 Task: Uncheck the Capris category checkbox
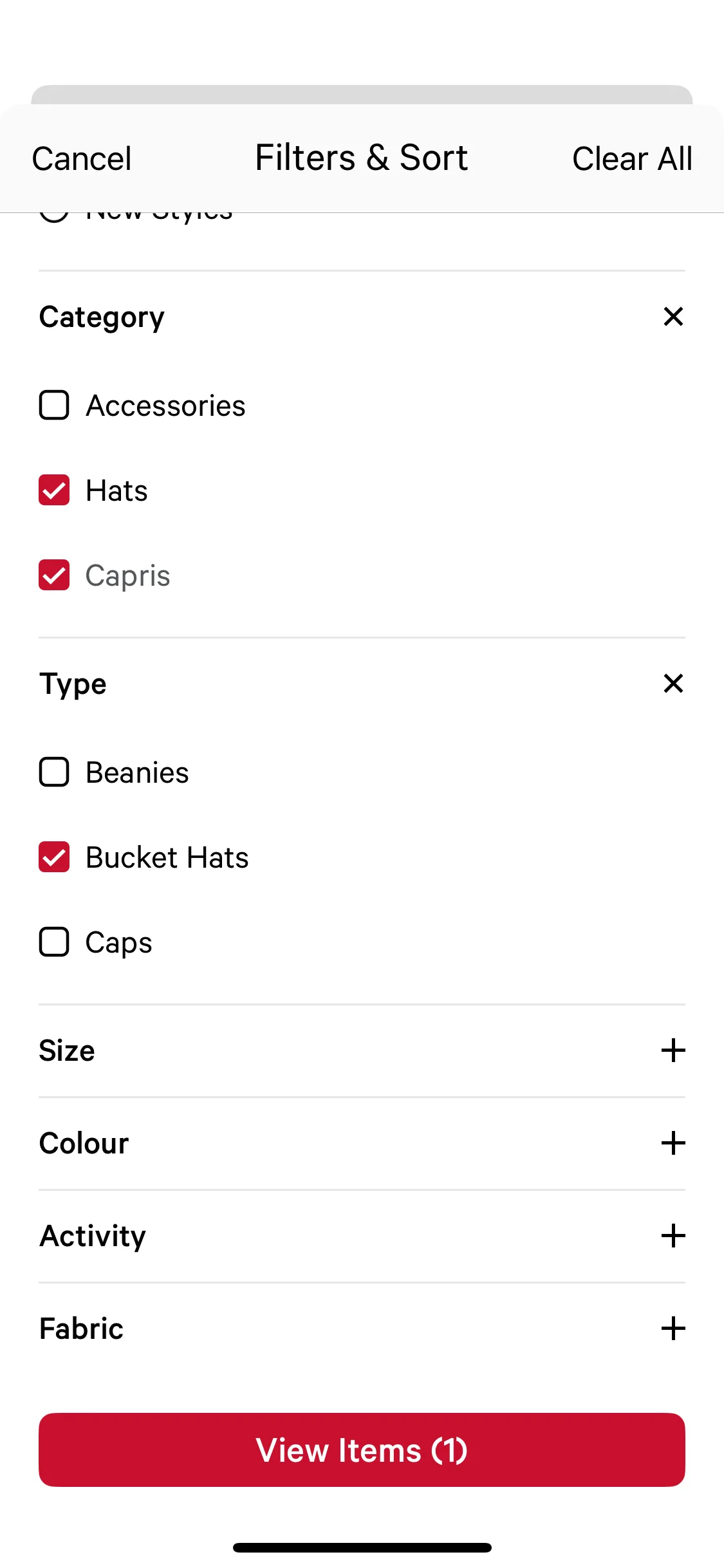pyautogui.click(x=54, y=575)
